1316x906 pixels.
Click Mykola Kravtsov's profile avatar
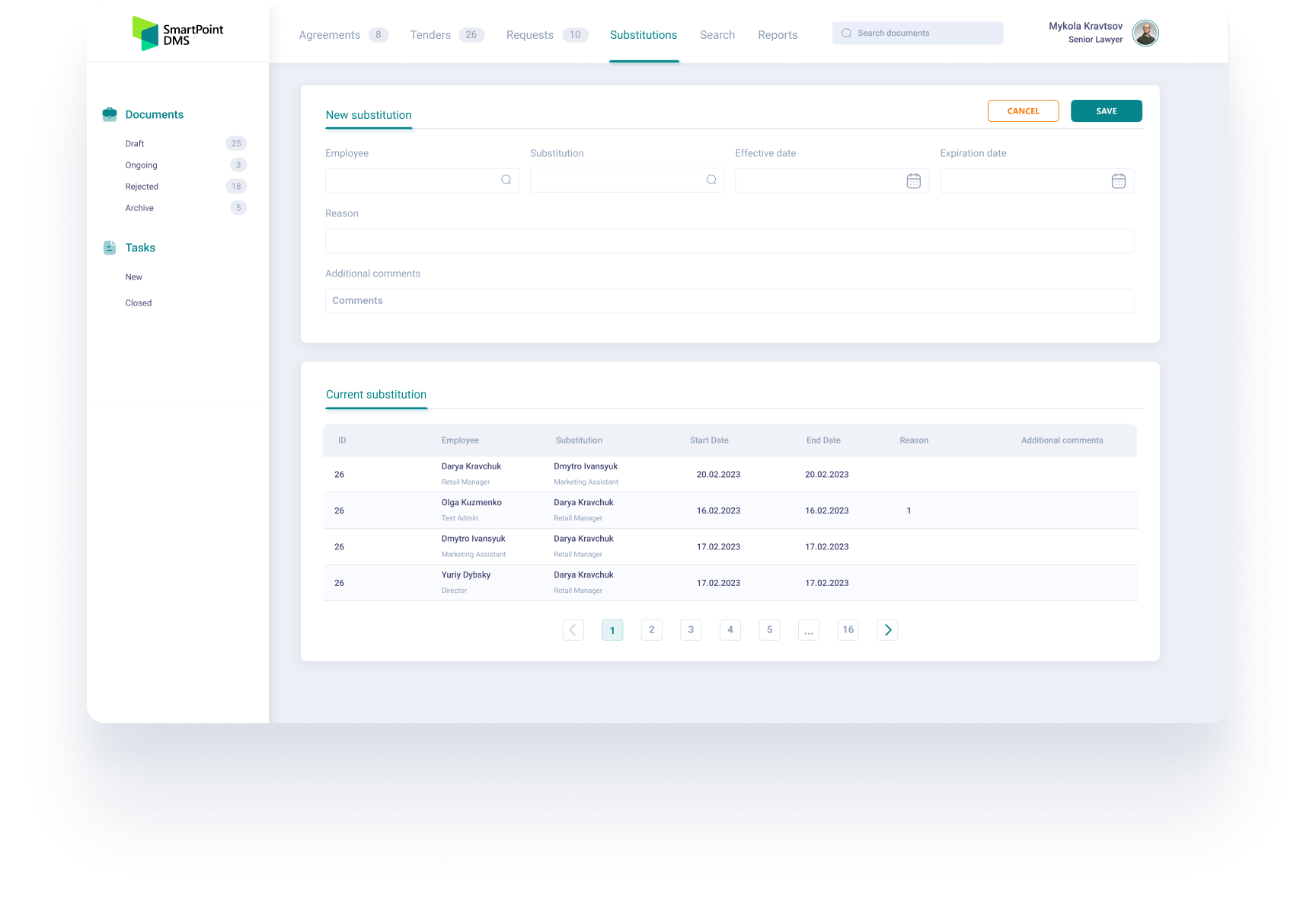pos(1145,33)
